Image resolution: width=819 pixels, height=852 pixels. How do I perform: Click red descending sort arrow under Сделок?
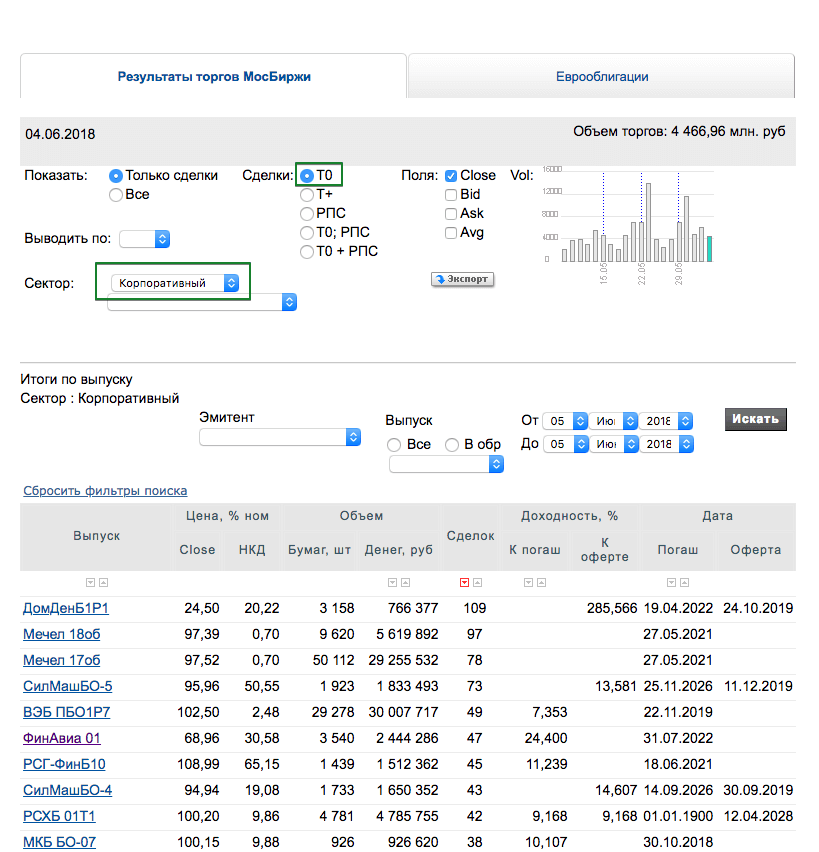[x=464, y=582]
